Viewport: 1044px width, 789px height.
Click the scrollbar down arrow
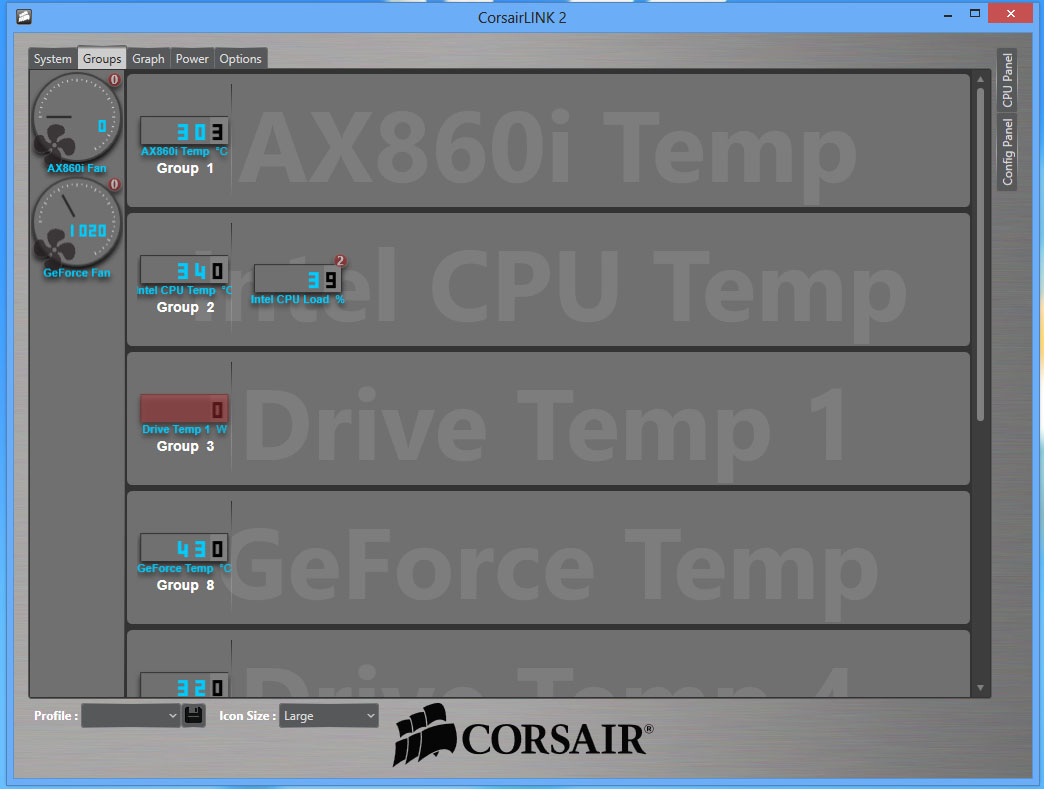tap(980, 688)
